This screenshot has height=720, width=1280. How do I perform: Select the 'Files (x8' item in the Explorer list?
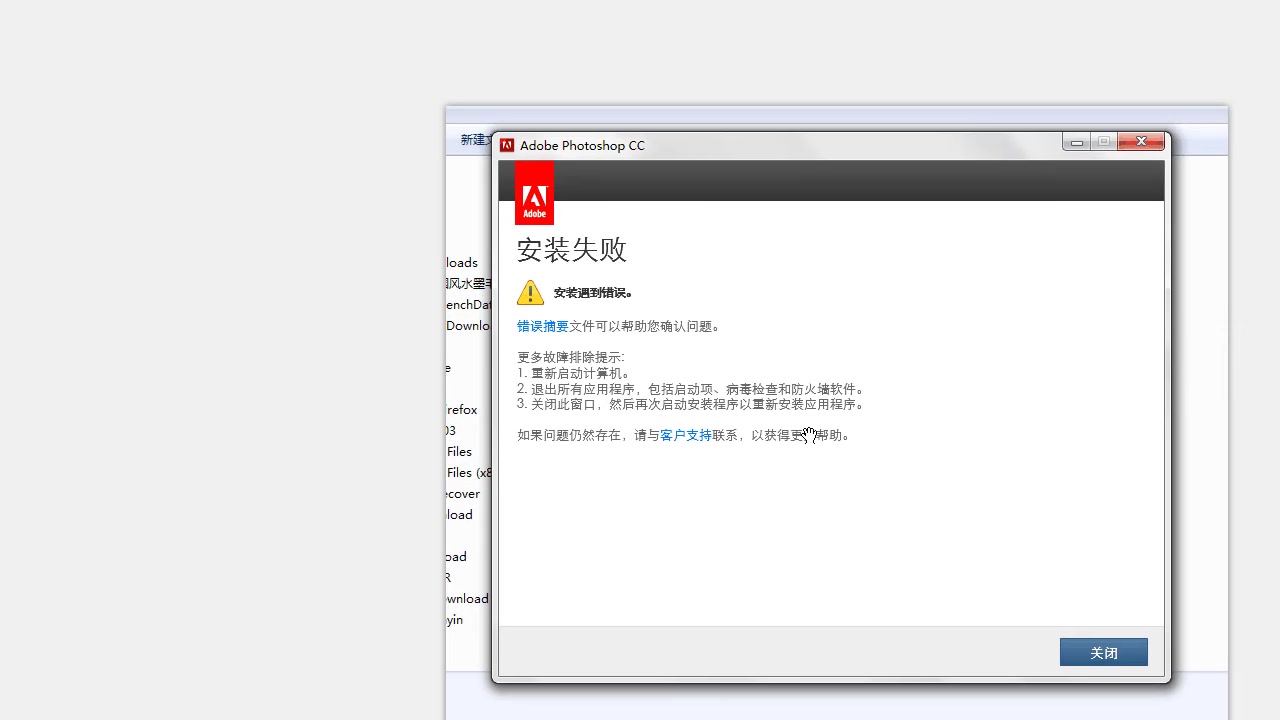[469, 473]
